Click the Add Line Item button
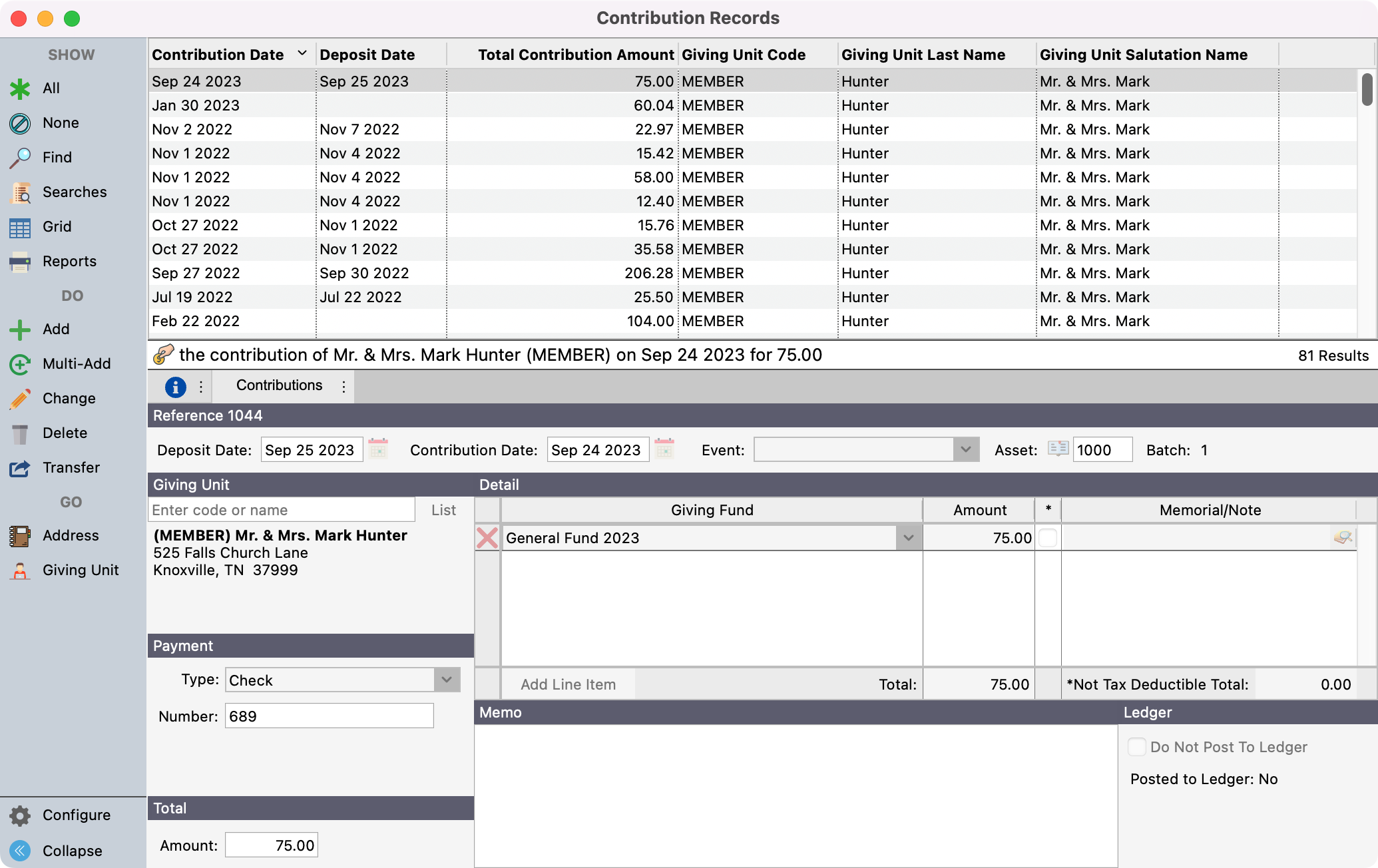Screen dimensions: 1378x868 tap(568, 684)
